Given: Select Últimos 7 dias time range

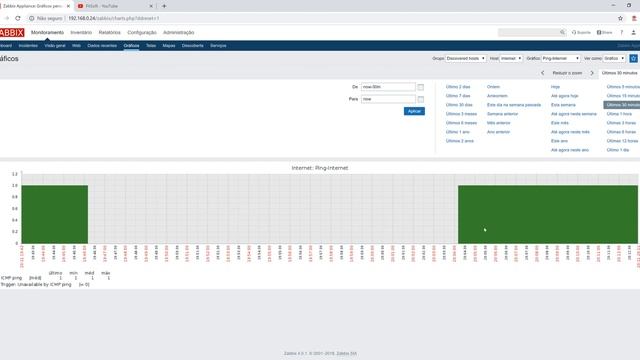Looking at the screenshot, I should (x=458, y=96).
